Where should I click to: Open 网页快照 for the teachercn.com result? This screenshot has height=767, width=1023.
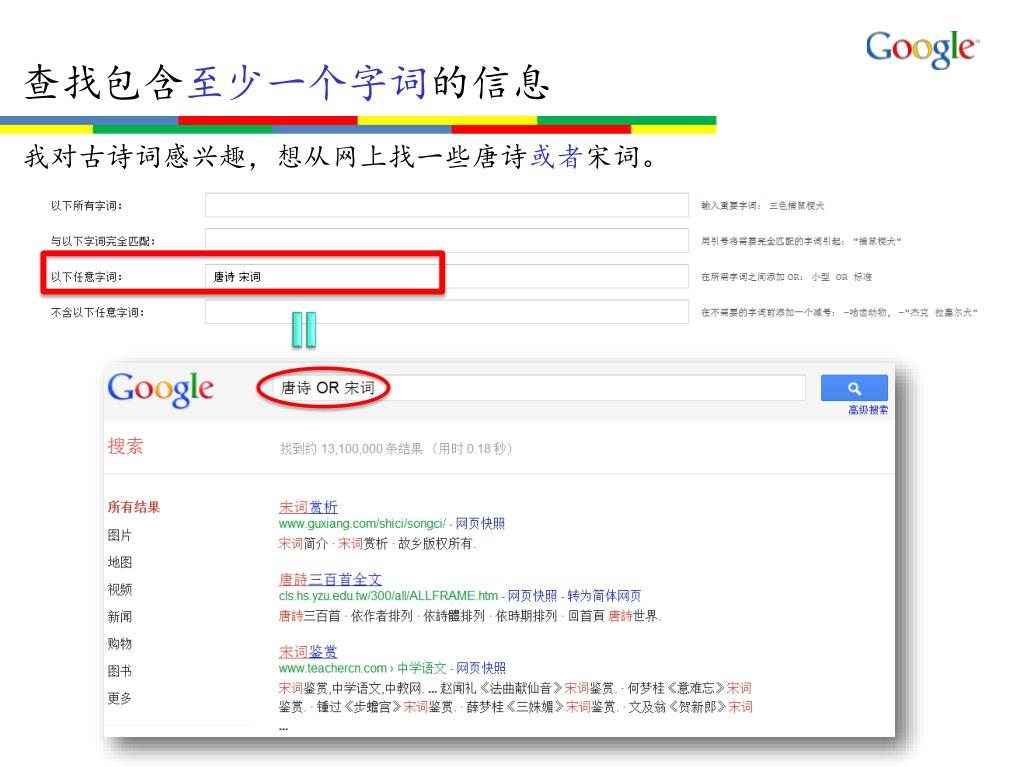(481, 669)
